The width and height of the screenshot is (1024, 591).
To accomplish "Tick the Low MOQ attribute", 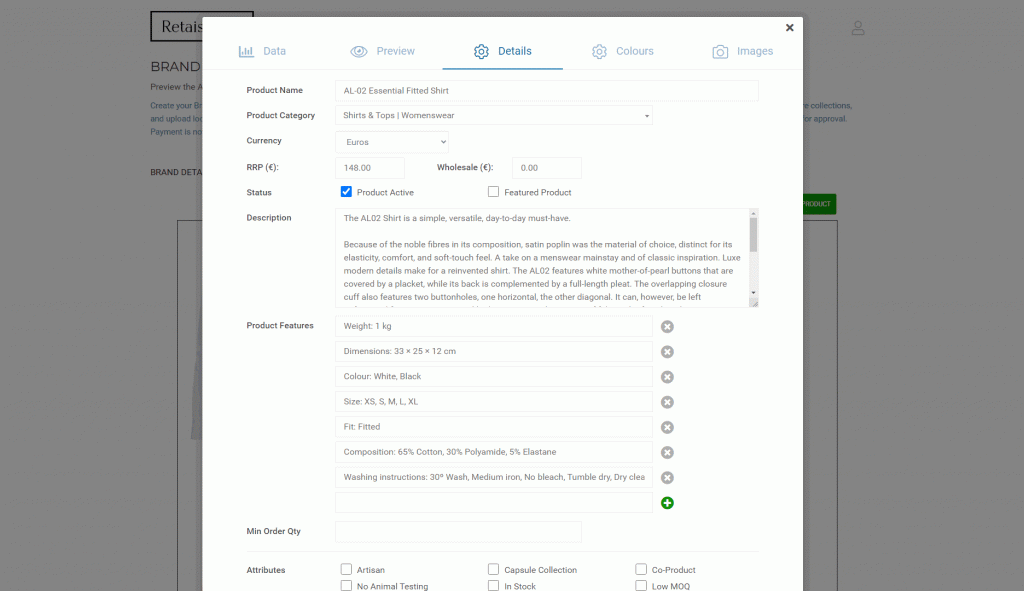I will pyautogui.click(x=641, y=586).
